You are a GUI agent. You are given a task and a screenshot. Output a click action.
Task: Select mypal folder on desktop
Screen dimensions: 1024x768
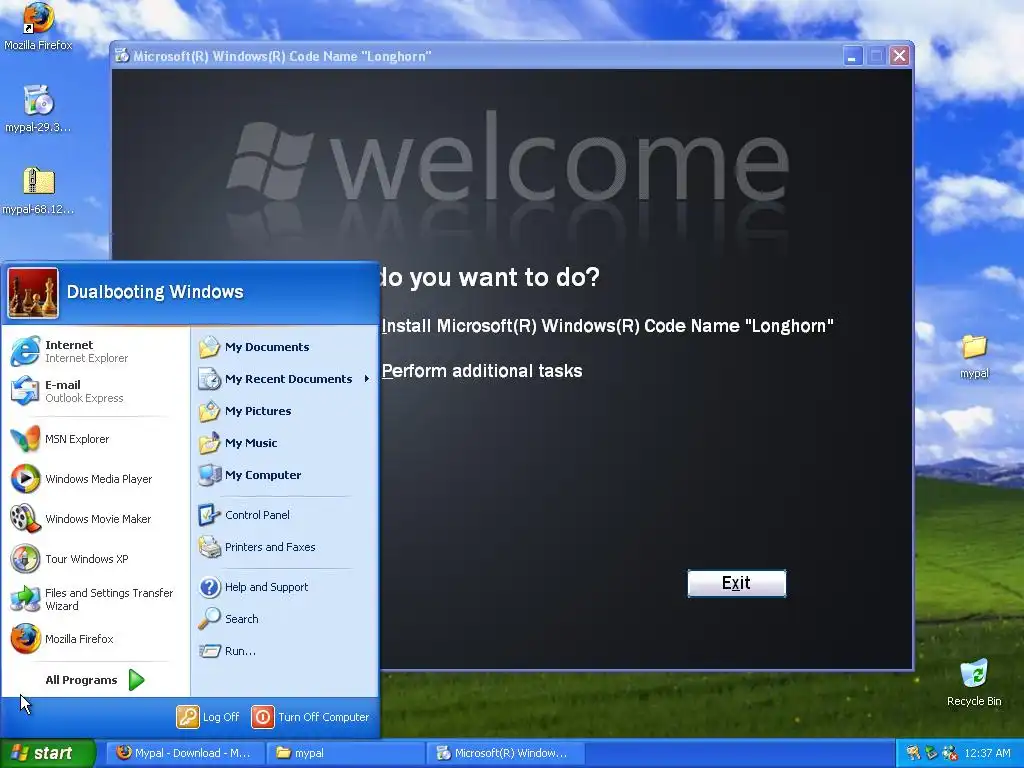pyautogui.click(x=974, y=356)
